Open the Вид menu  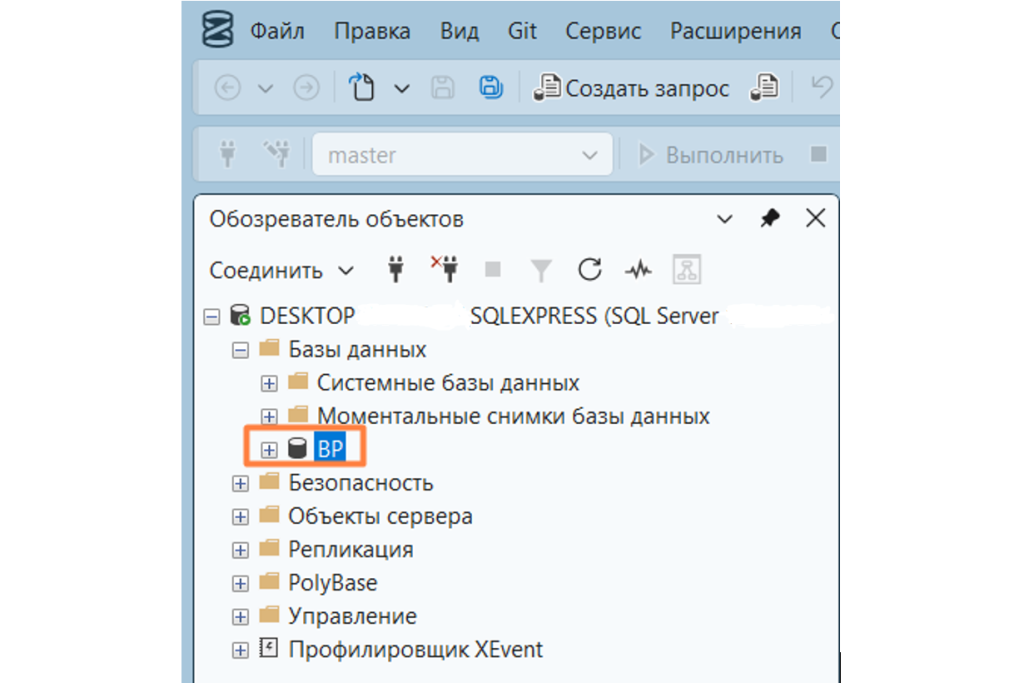pos(459,31)
